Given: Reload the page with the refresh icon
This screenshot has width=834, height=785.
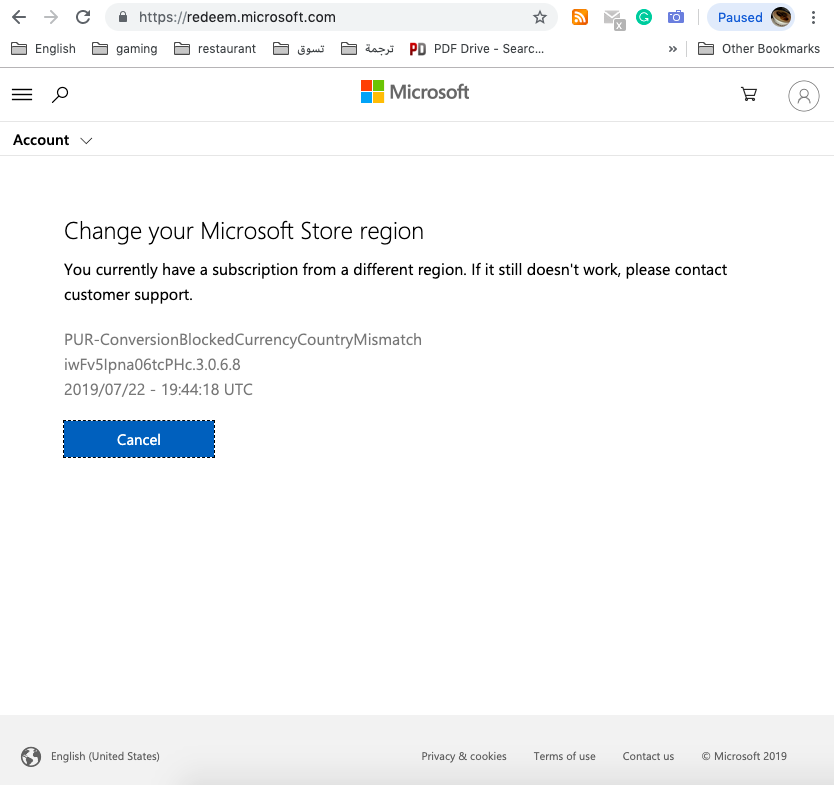Looking at the screenshot, I should pyautogui.click(x=83, y=18).
